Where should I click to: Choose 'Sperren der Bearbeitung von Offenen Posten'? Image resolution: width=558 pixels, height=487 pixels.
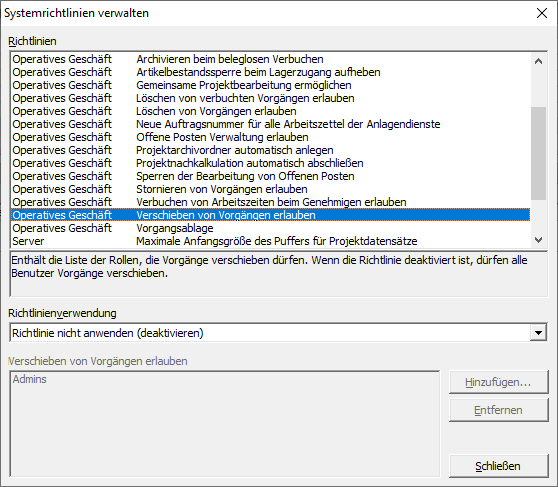(270, 176)
